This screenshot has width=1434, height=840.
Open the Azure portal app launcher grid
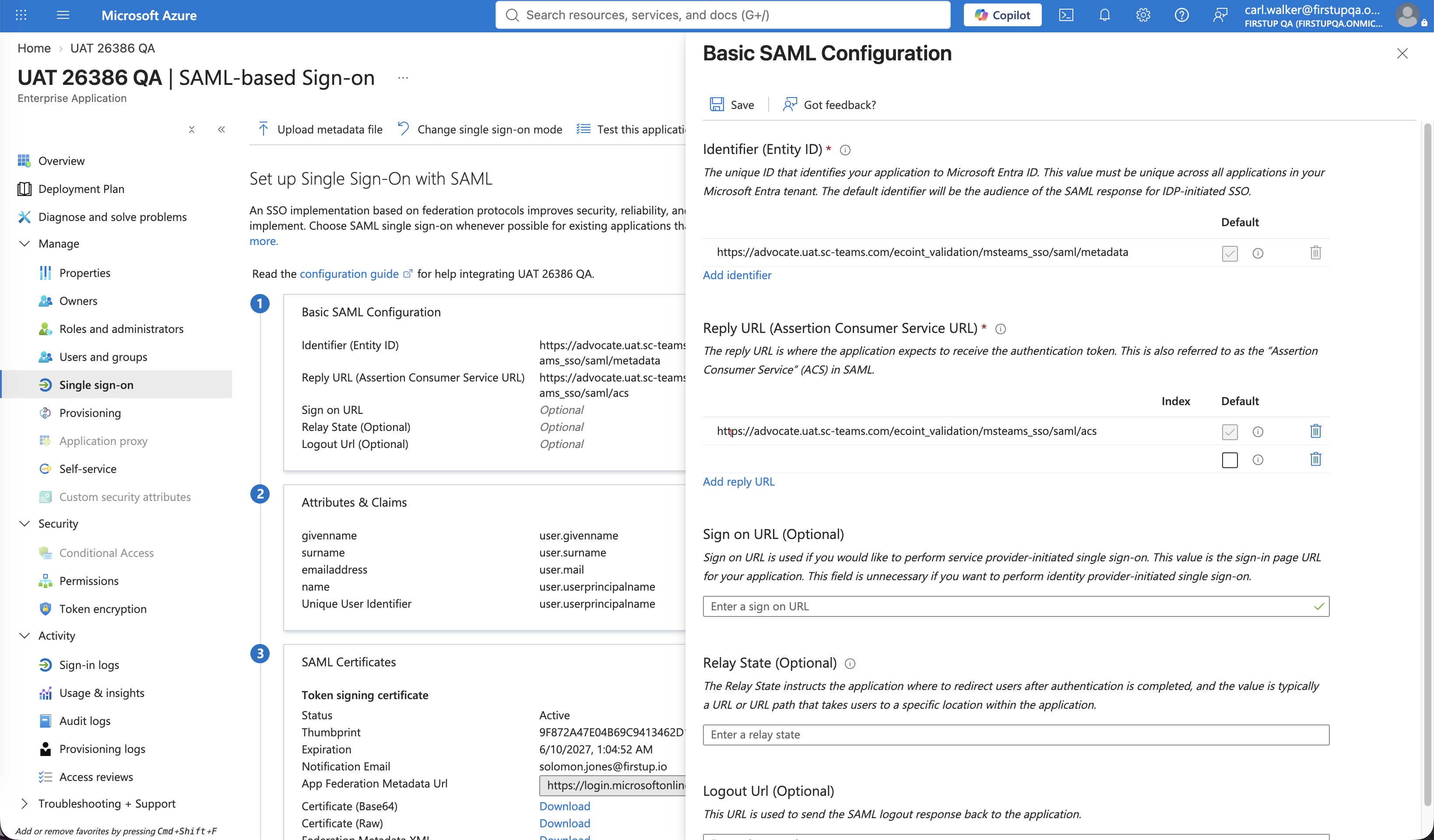[x=21, y=15]
